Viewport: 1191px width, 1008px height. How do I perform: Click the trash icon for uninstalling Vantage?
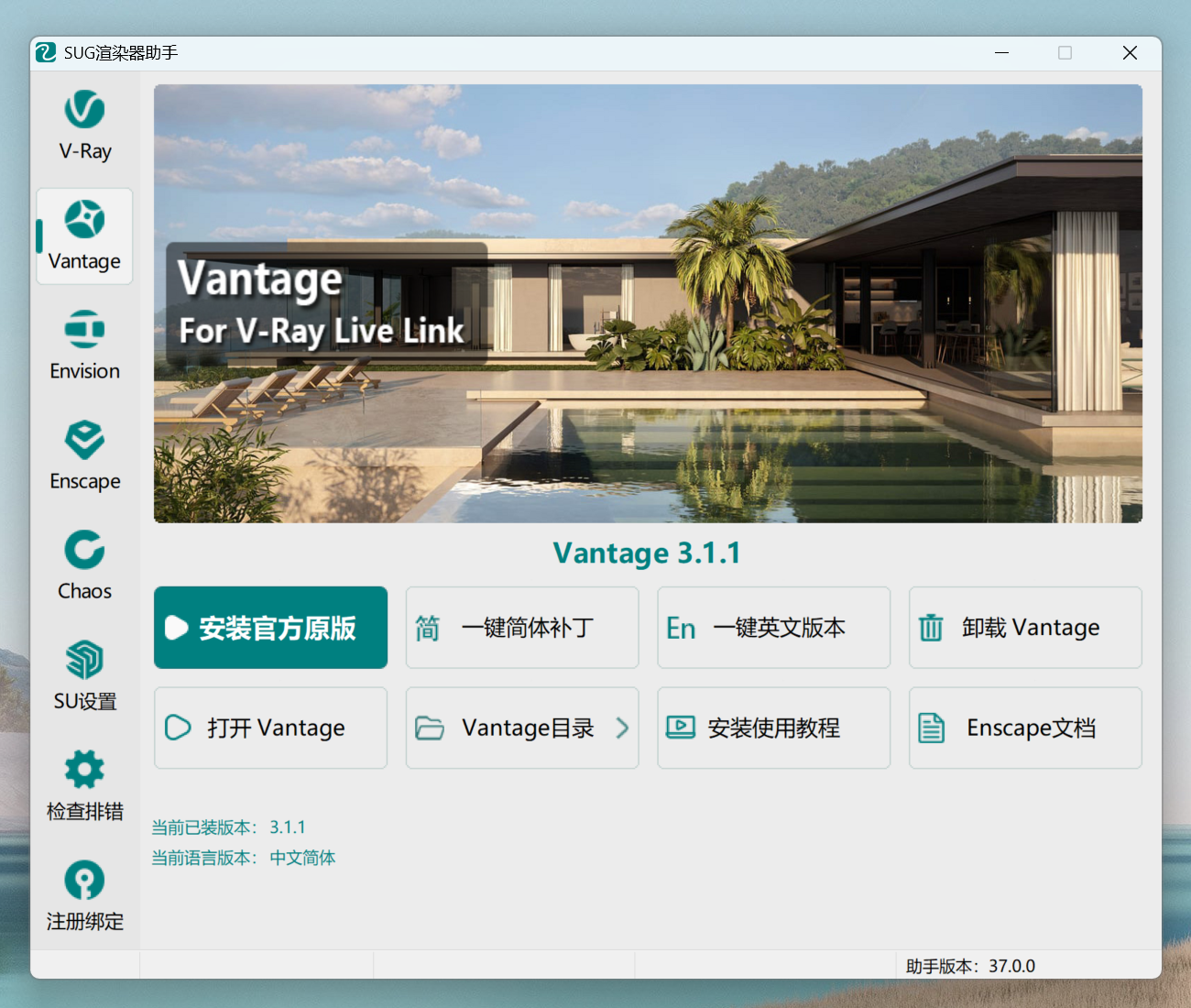click(x=931, y=628)
